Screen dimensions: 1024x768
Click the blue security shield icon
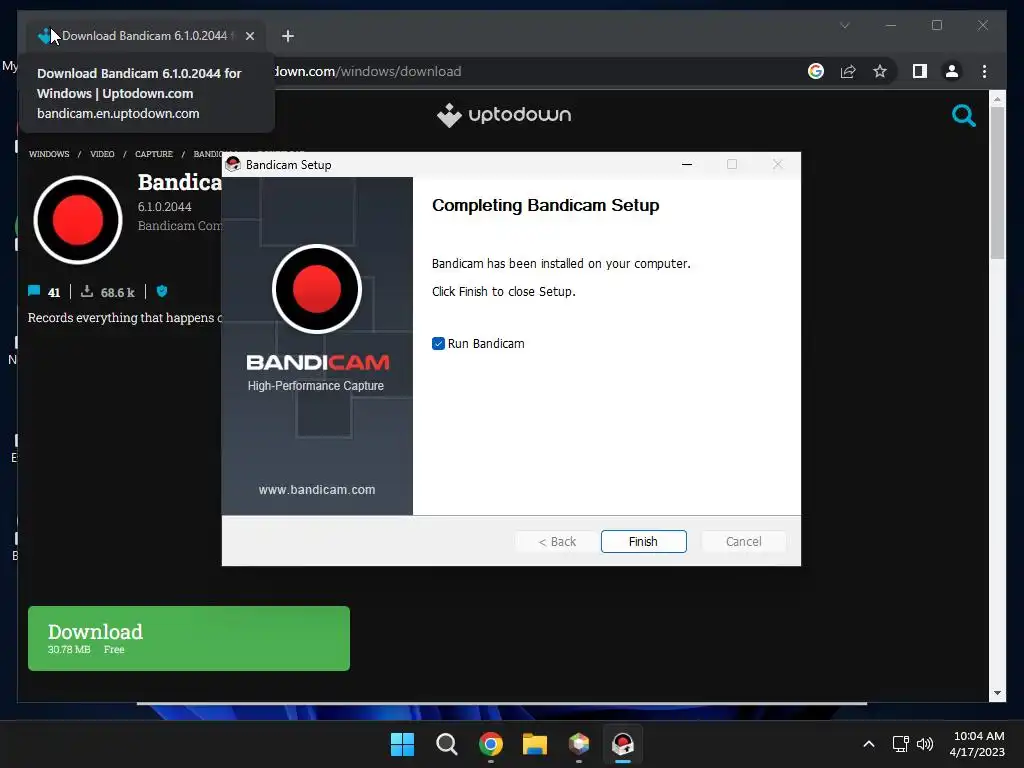pos(162,291)
